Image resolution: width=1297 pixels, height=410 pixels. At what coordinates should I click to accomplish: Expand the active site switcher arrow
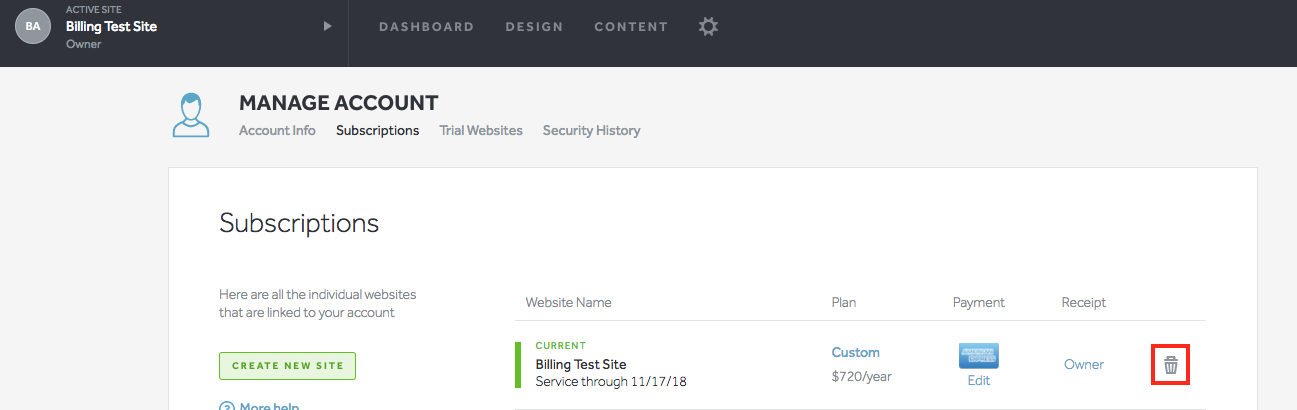[x=327, y=27]
